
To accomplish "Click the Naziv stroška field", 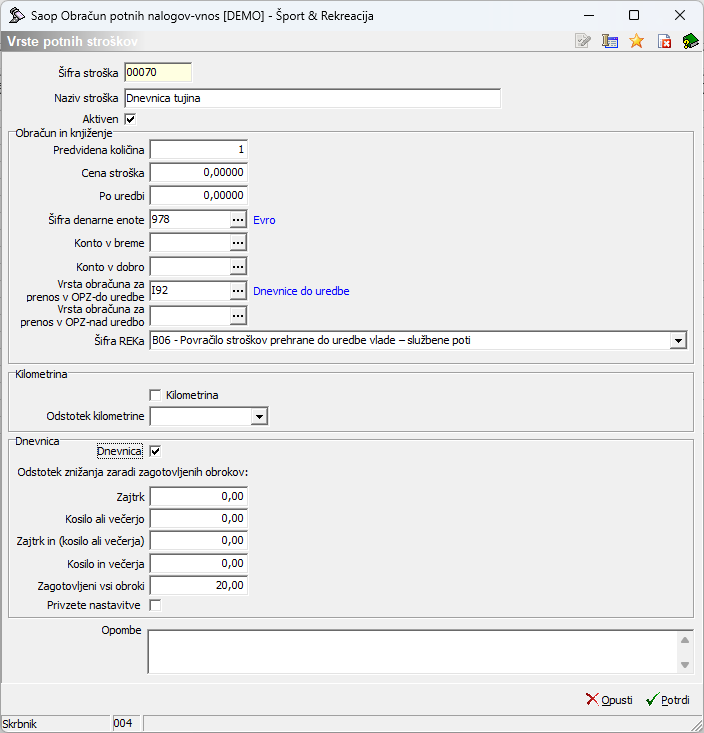I will point(312,98).
